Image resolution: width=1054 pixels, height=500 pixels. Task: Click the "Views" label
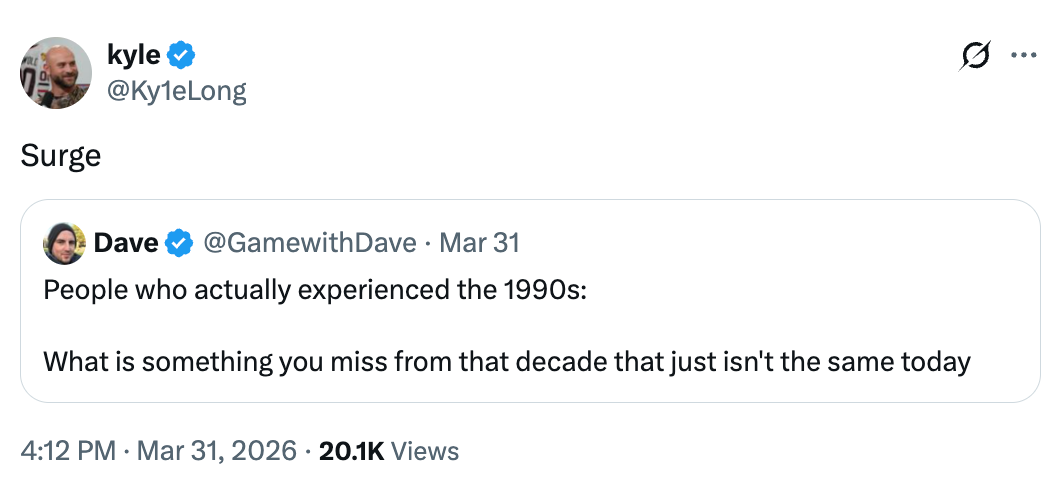(425, 451)
